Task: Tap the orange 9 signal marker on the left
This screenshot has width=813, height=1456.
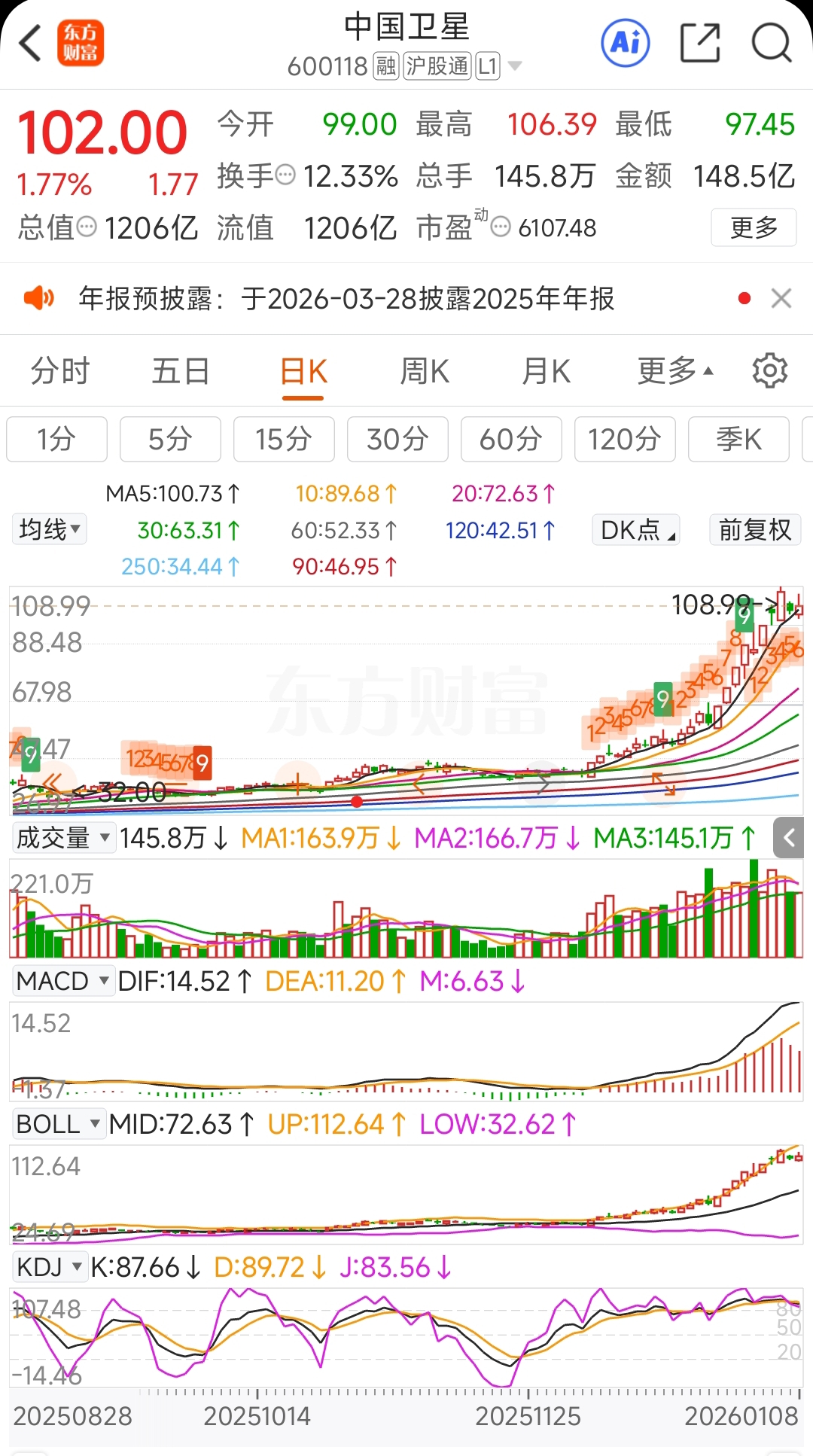Action: [x=201, y=762]
